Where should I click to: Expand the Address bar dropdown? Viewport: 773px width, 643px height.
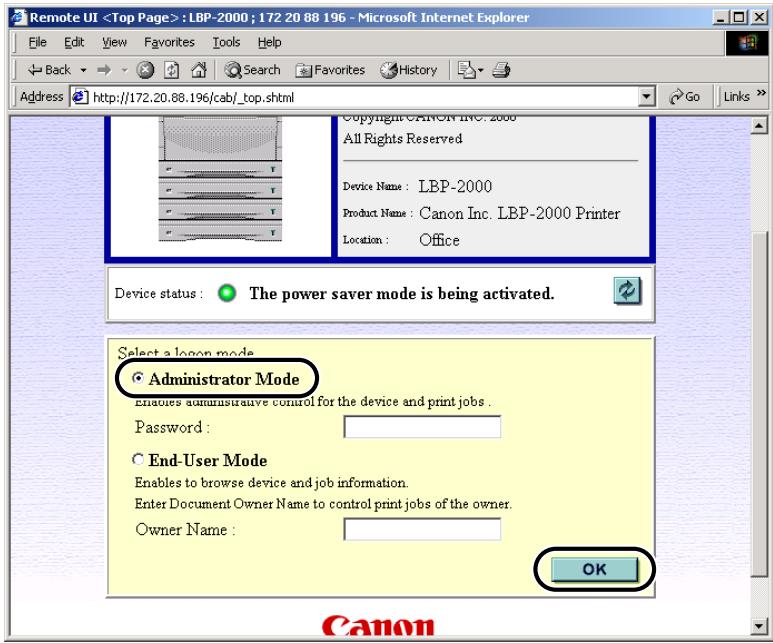(646, 97)
